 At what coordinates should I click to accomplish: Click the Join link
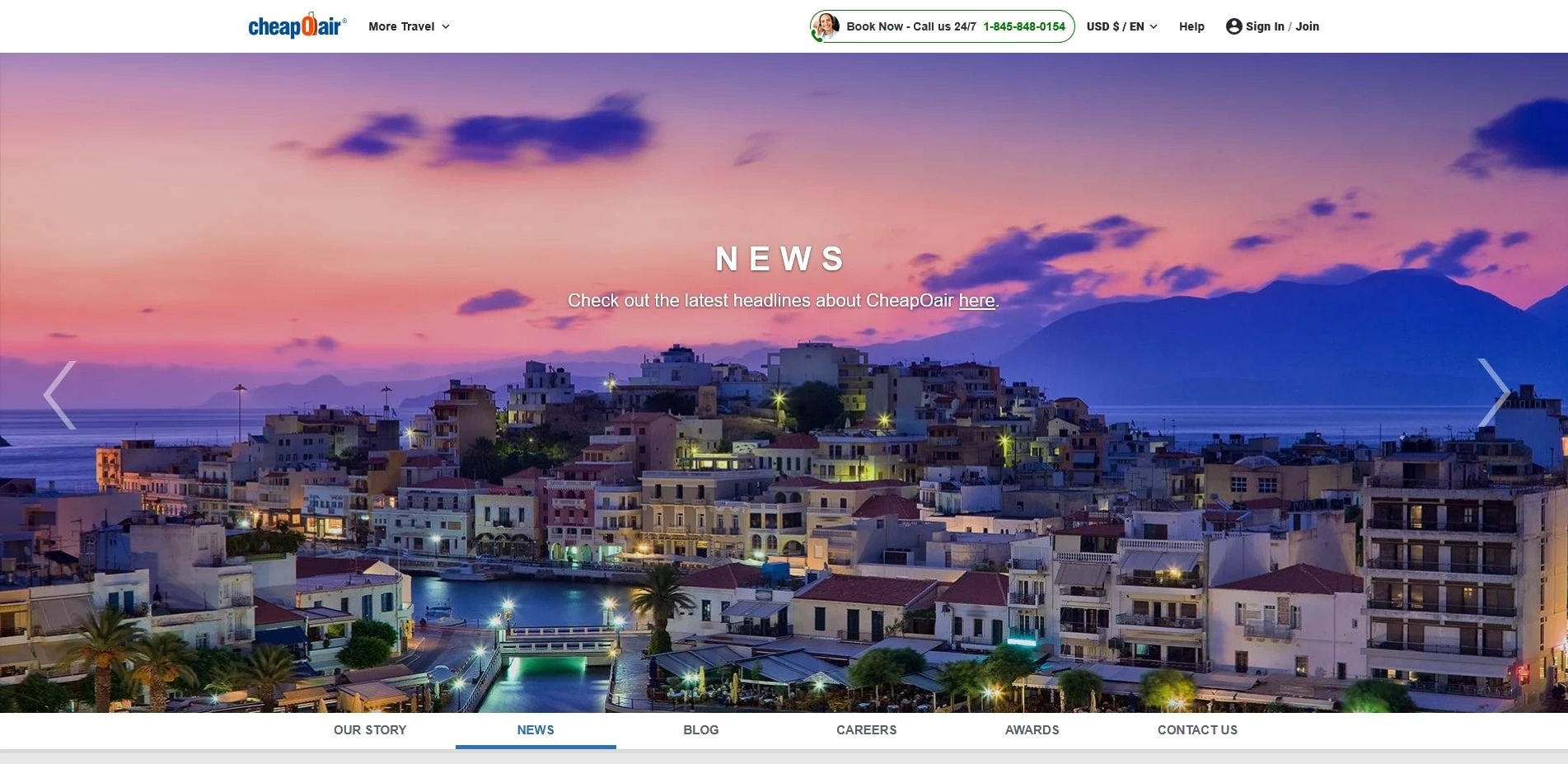pyautogui.click(x=1307, y=26)
